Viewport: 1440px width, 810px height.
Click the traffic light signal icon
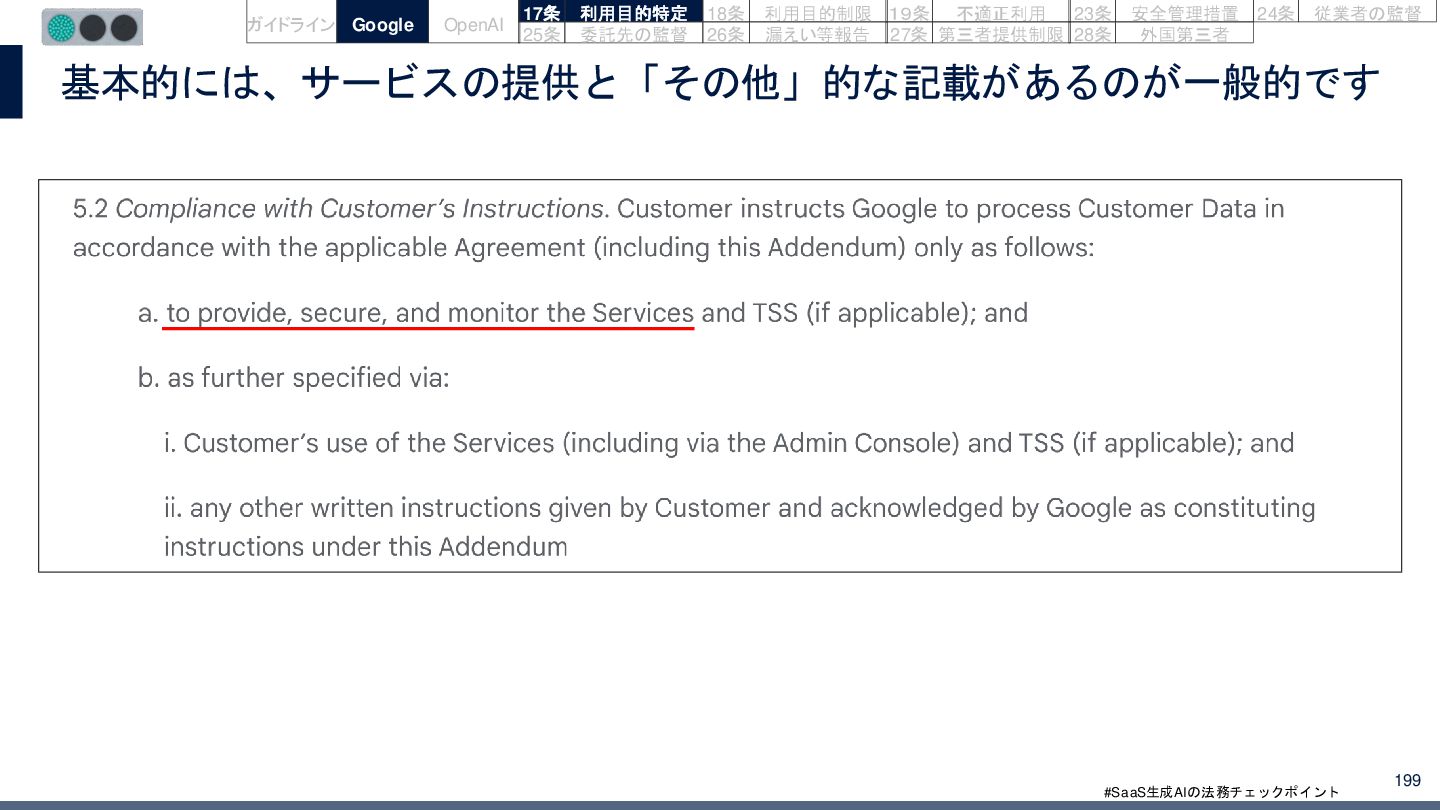tap(93, 27)
